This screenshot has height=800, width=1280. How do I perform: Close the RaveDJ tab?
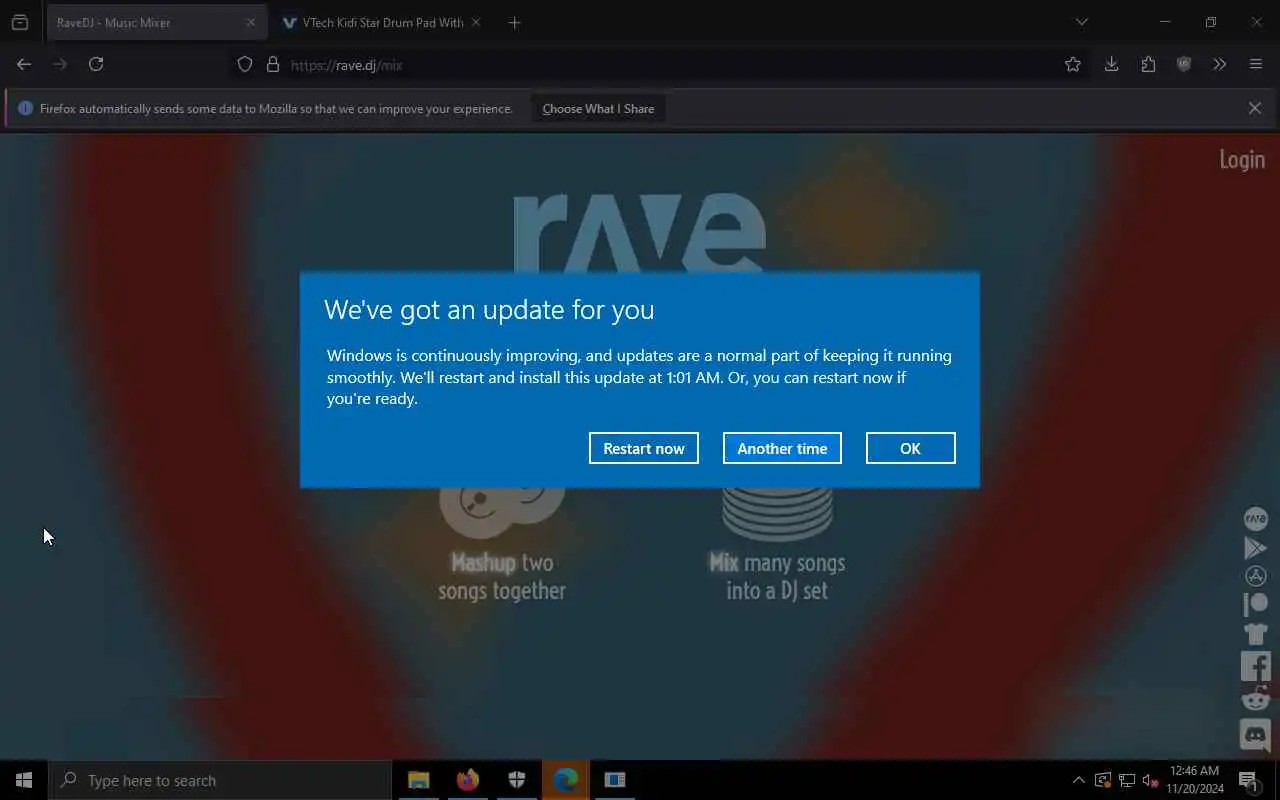point(251,22)
